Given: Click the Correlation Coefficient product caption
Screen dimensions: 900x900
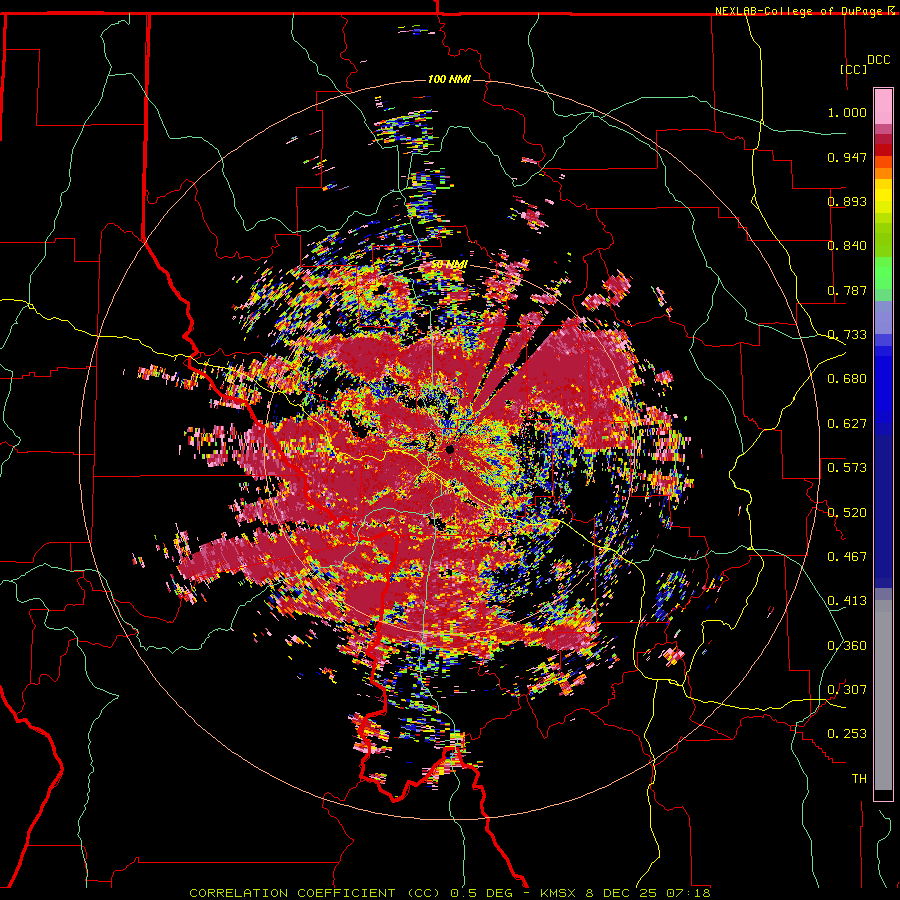Looking at the screenshot, I should 449,893.
